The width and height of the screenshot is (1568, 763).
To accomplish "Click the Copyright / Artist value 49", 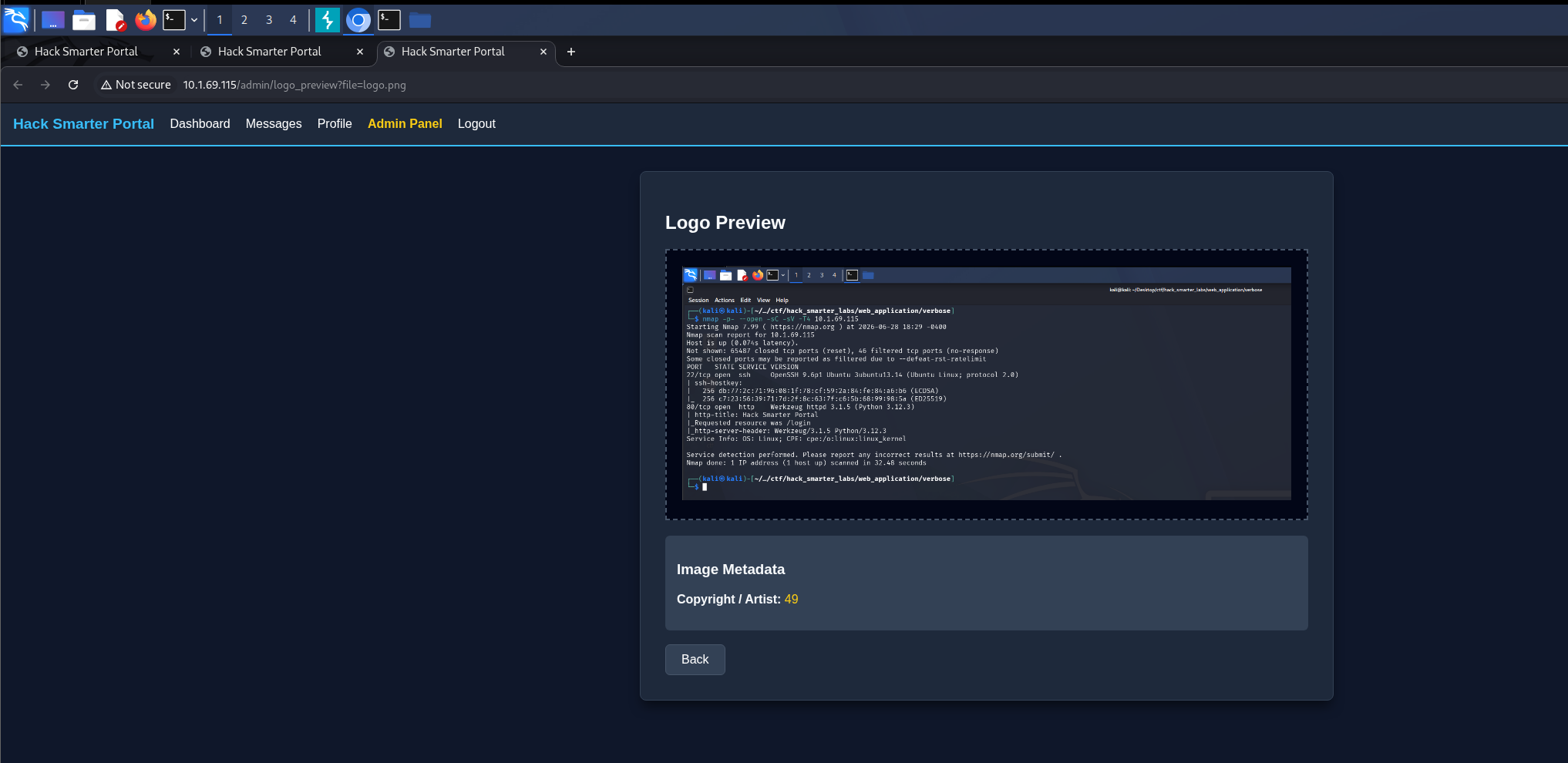I will [x=792, y=600].
